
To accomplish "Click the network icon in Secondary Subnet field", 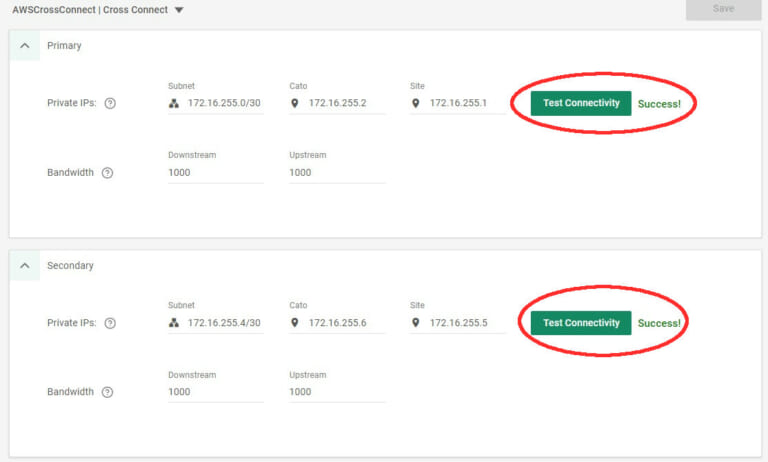I will click(x=174, y=323).
